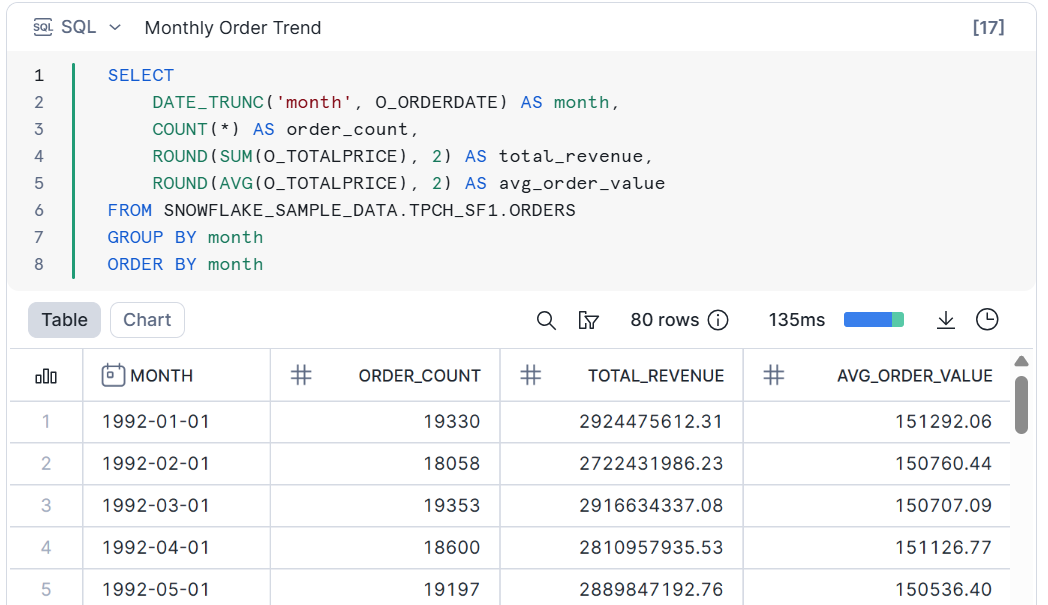Click the scrollbar up arrow in results

[1021, 362]
